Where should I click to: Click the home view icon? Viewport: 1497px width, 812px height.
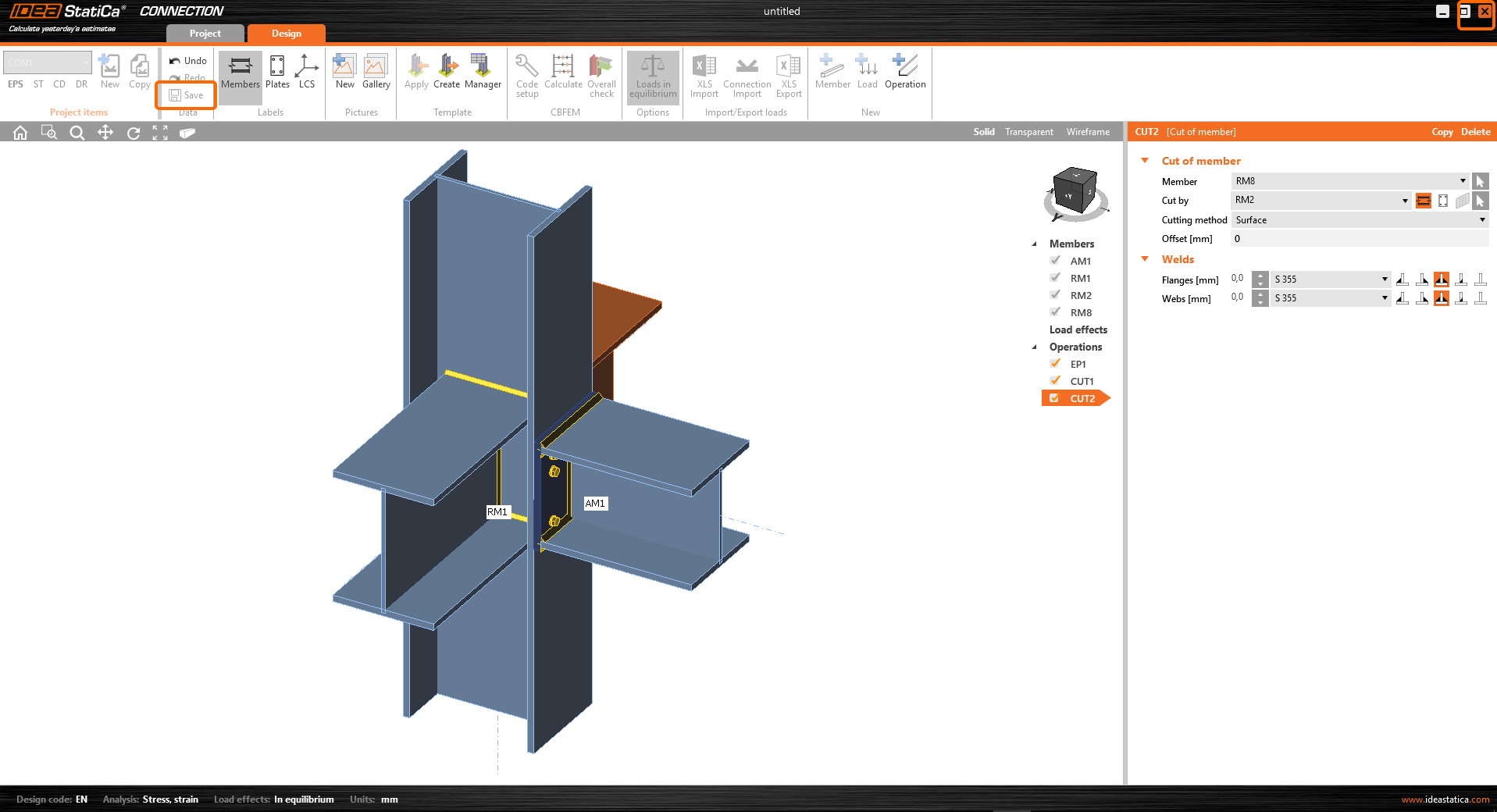pyautogui.click(x=20, y=133)
